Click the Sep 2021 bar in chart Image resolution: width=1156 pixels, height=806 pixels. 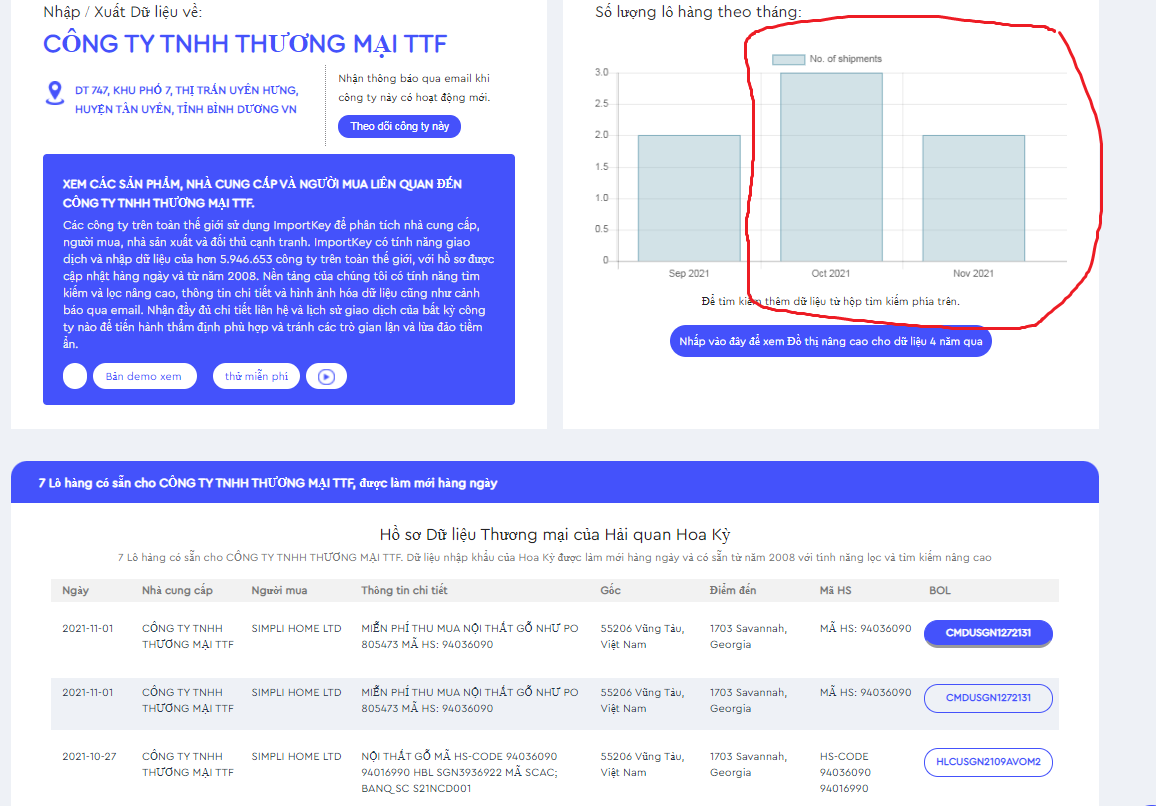coord(689,198)
